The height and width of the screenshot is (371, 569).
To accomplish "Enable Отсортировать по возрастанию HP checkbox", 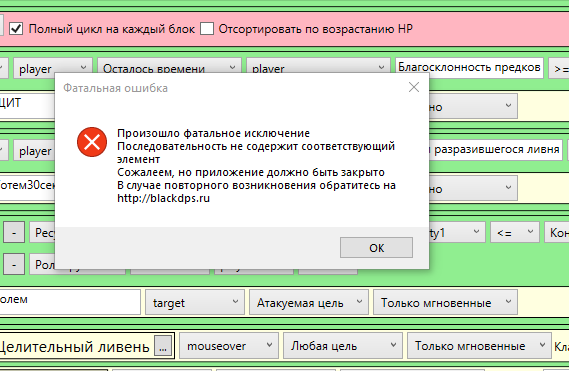I will 207,28.
